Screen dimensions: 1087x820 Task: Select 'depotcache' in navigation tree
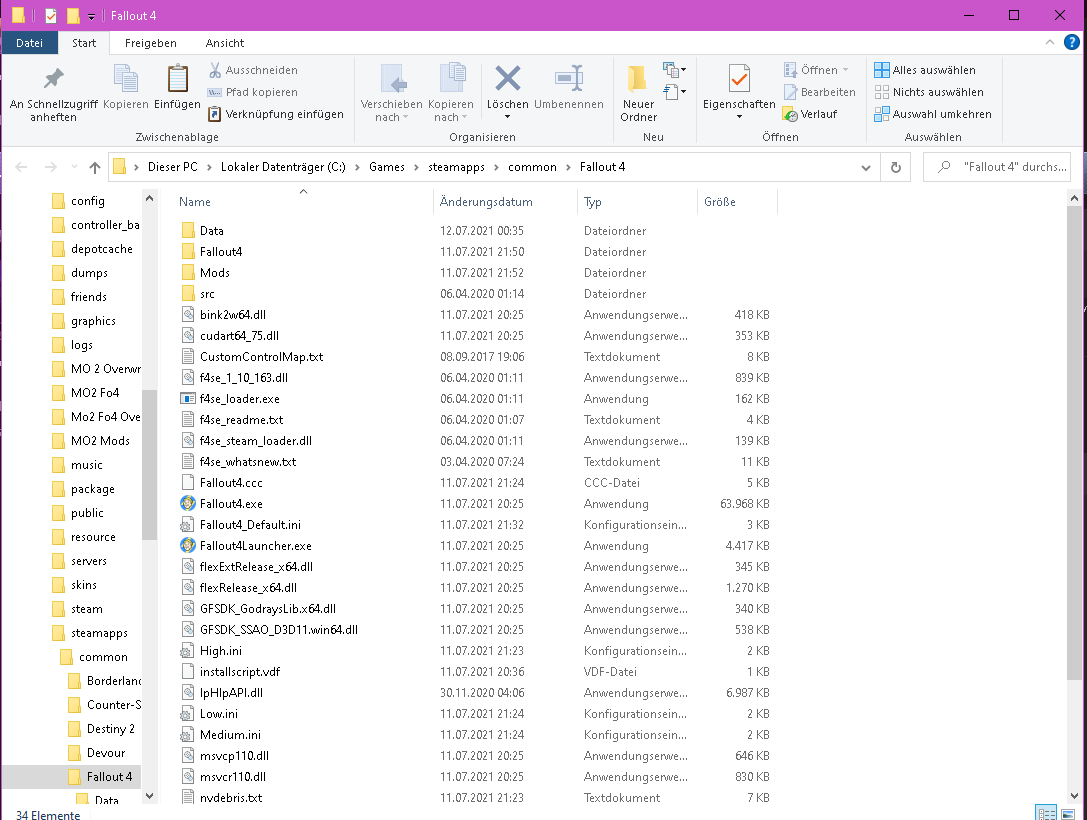pyautogui.click(x=101, y=249)
